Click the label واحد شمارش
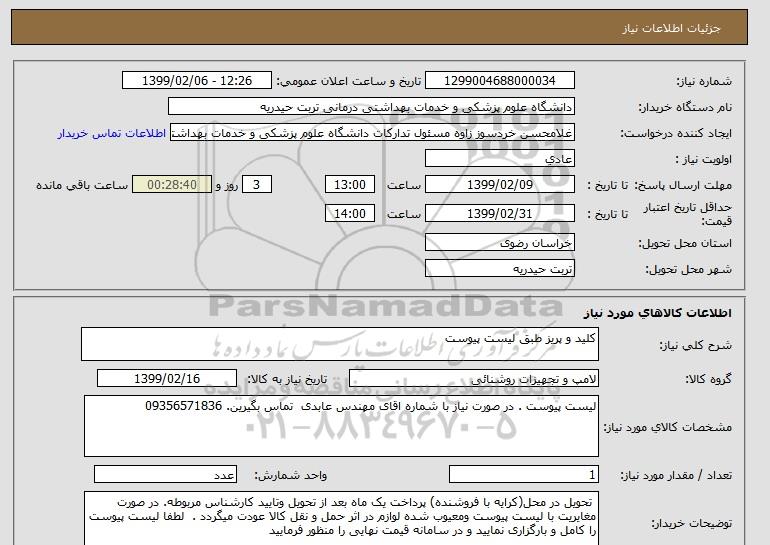770x545 pixels. (x=291, y=475)
